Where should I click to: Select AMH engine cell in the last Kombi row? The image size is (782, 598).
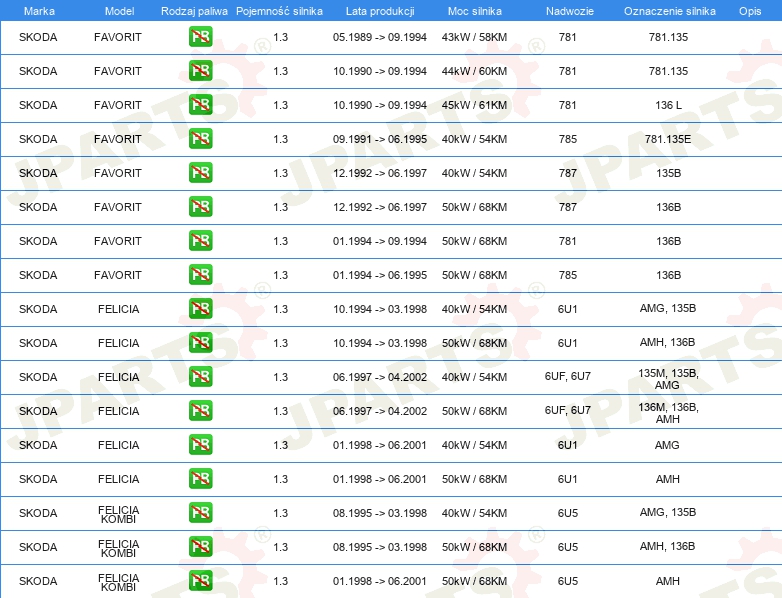click(668, 581)
